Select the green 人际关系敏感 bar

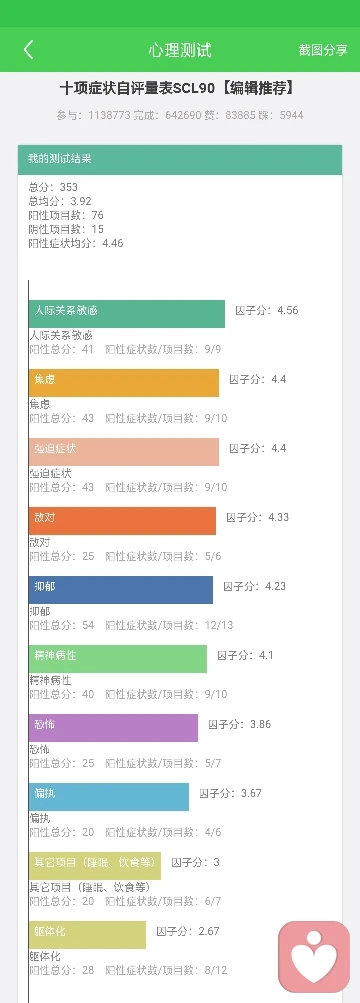(127, 313)
